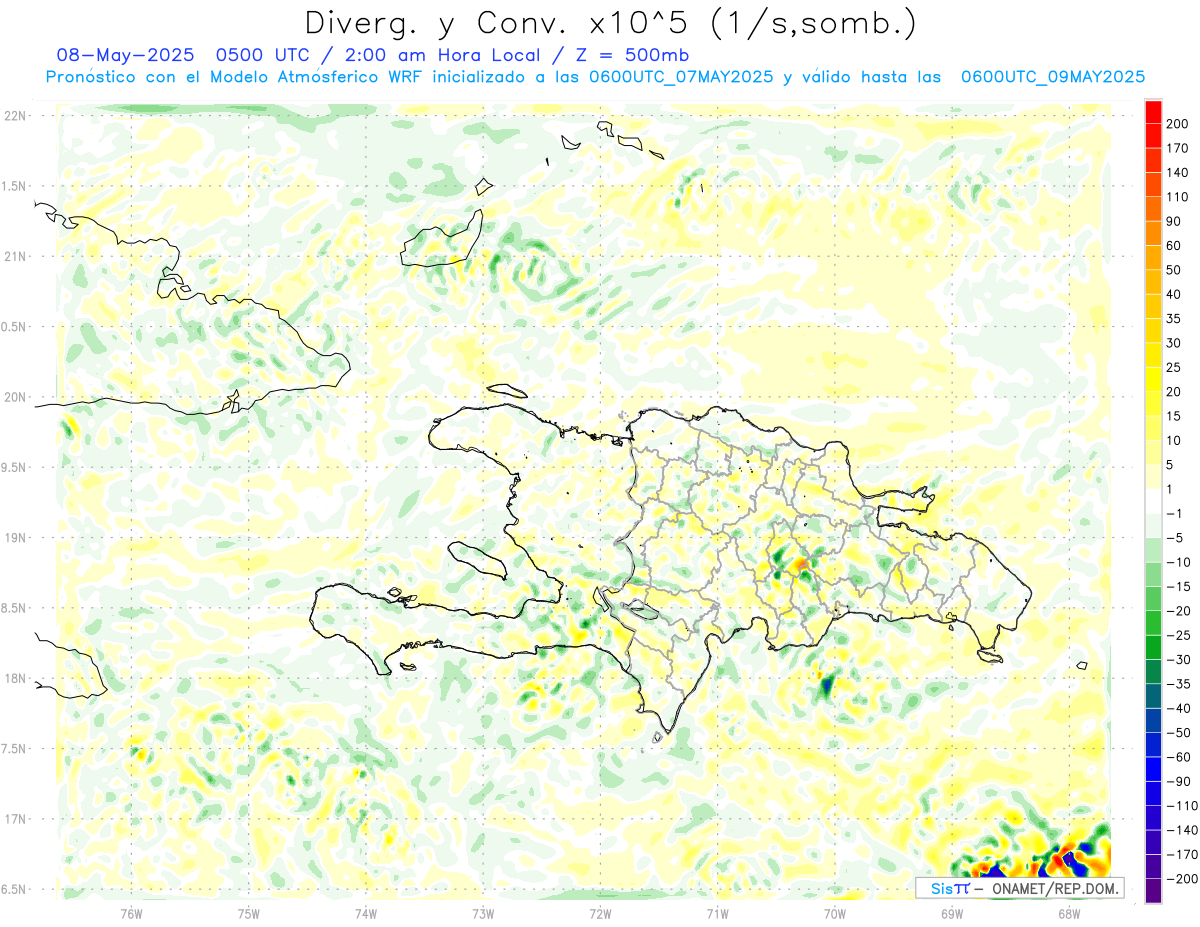Pick colorbar swatch between -140 and -170
The width and height of the screenshot is (1200, 927).
tap(1153, 842)
